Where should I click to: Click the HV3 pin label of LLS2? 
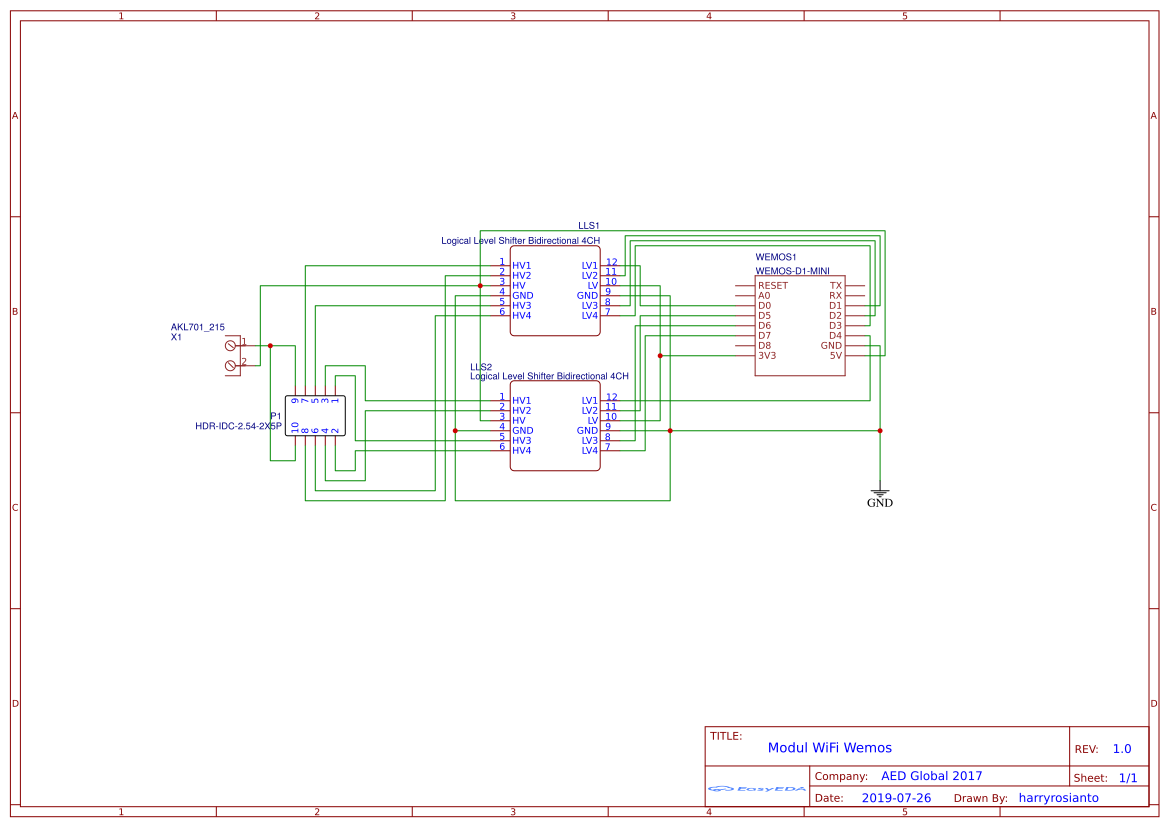point(522,441)
